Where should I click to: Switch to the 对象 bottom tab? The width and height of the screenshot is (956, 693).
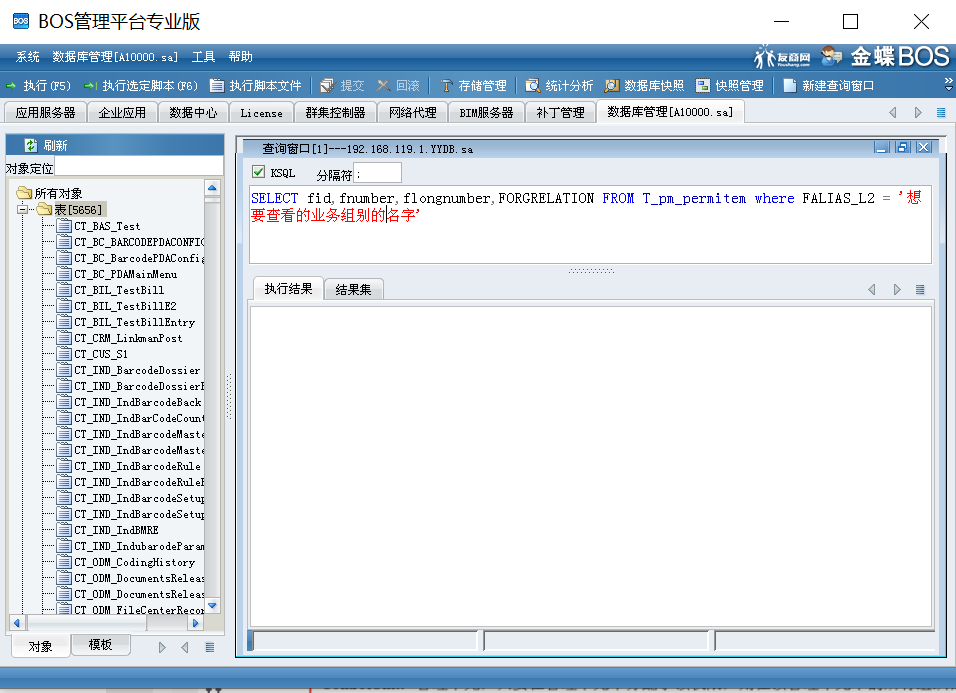coord(40,647)
